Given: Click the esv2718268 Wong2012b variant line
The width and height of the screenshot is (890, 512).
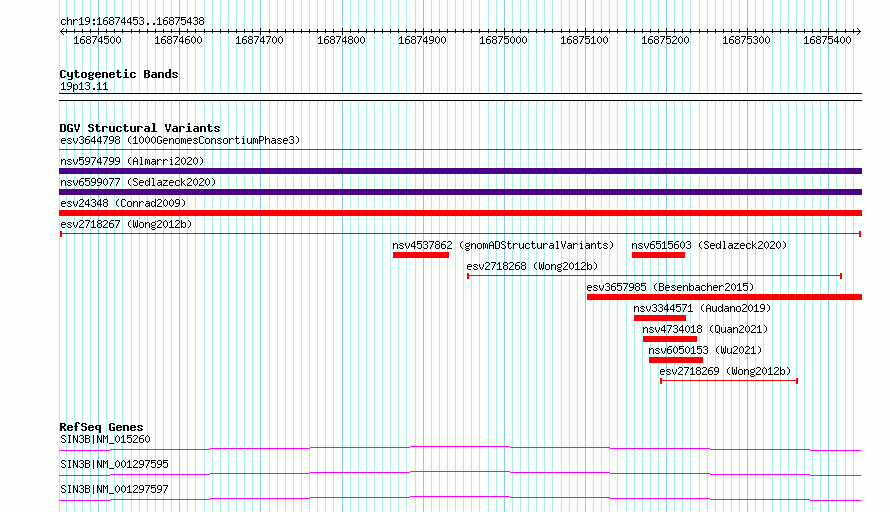Looking at the screenshot, I should 654,276.
